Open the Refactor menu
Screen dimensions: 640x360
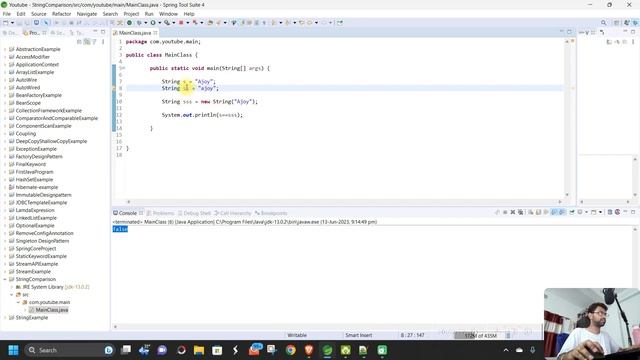tap(62, 14)
